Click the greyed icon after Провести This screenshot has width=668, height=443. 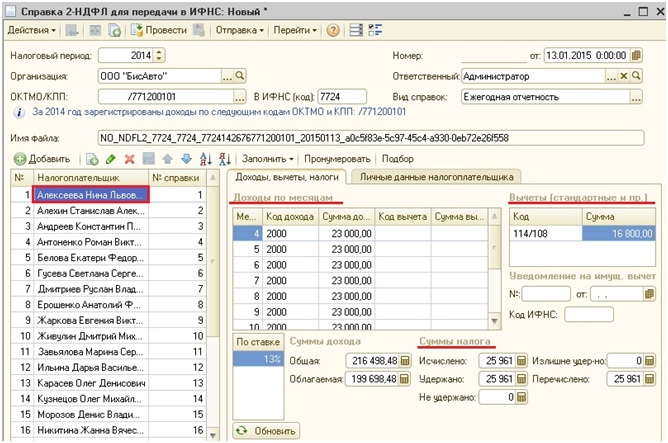point(199,30)
